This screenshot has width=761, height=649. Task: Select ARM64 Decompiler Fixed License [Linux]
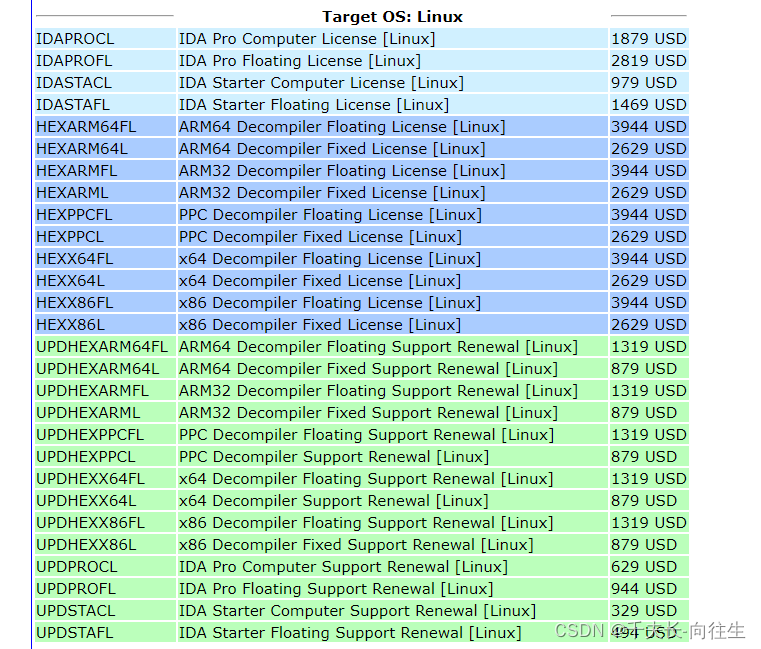point(332,149)
